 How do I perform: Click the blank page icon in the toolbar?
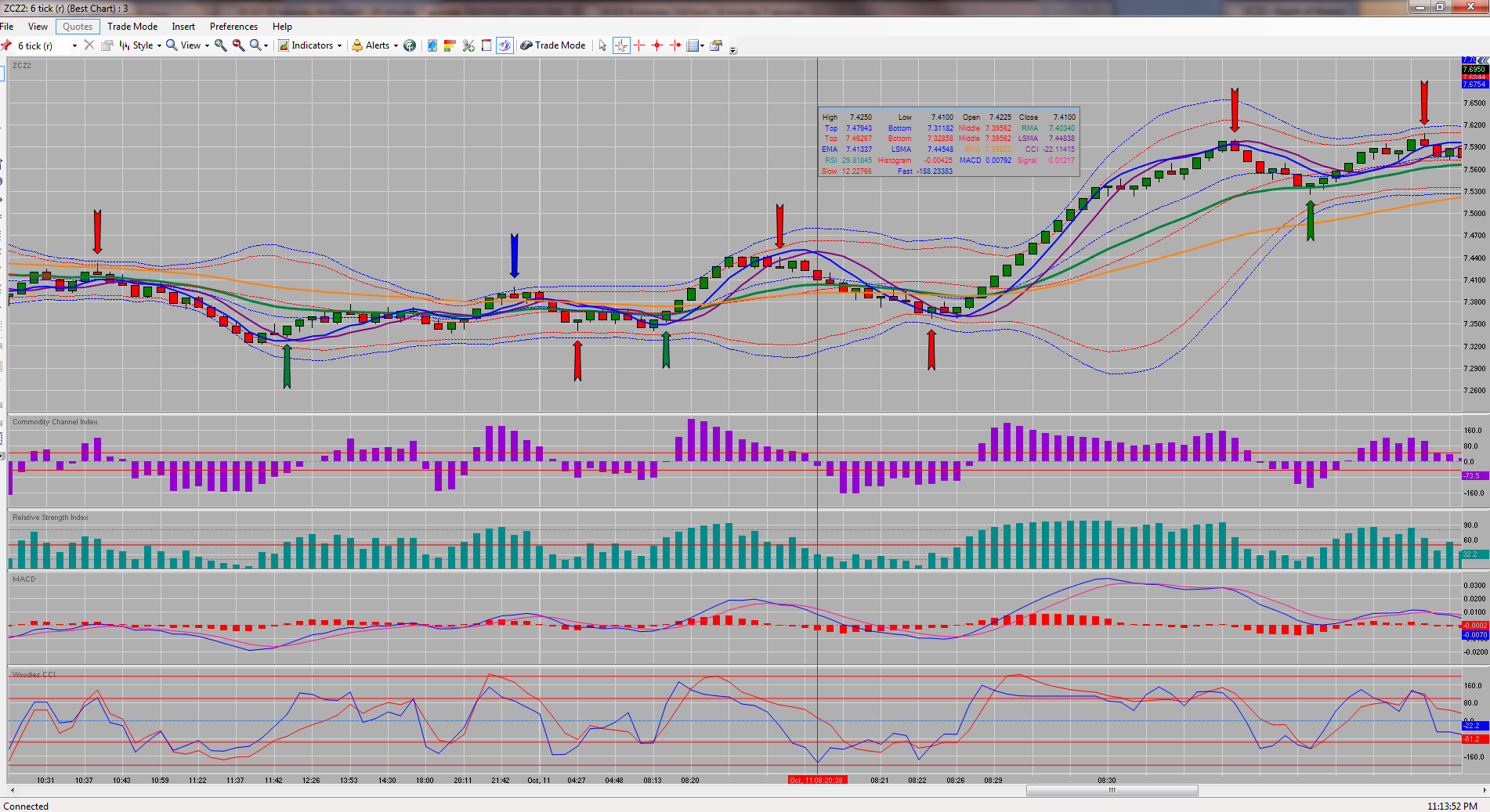tap(486, 45)
